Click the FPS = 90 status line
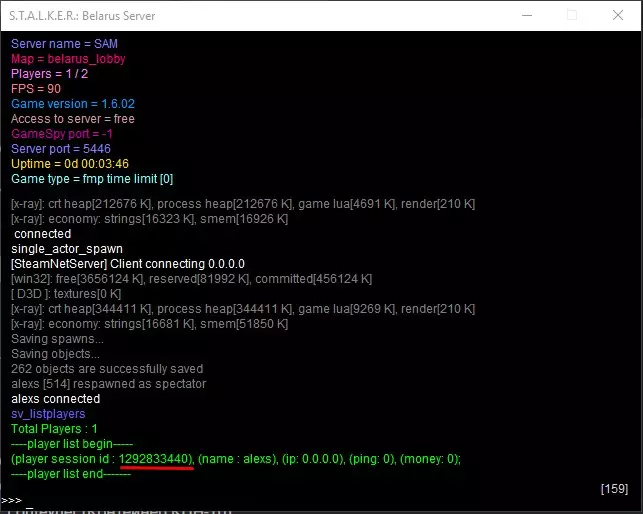 pos(36,89)
